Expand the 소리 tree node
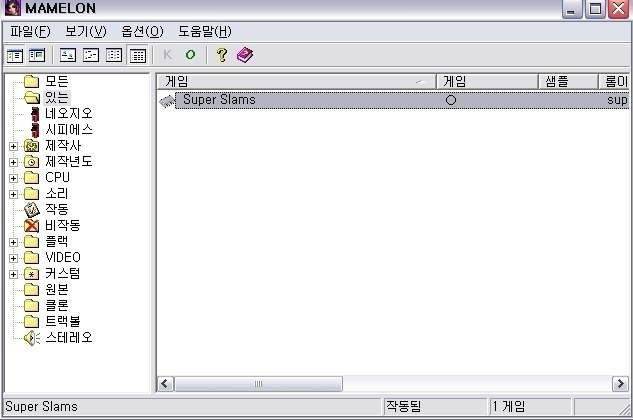This screenshot has width=633, height=420. [13, 194]
